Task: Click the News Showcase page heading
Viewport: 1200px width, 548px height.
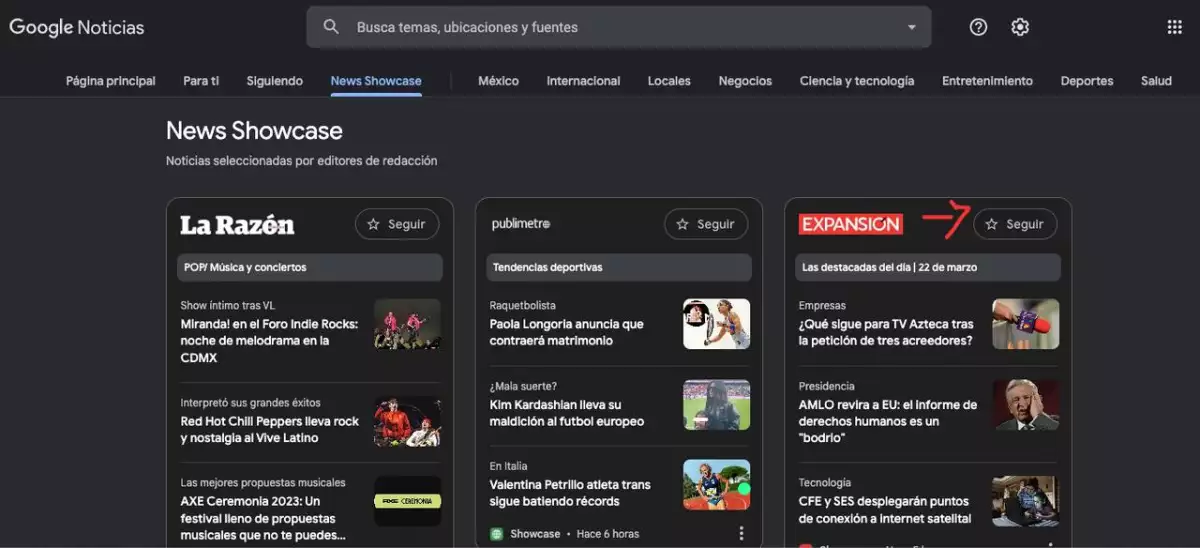Action: point(254,131)
